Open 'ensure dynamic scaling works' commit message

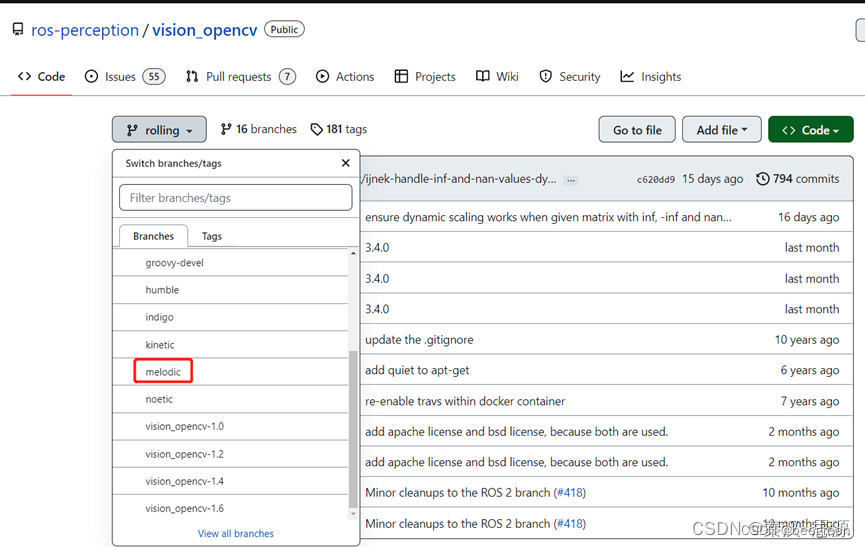548,217
